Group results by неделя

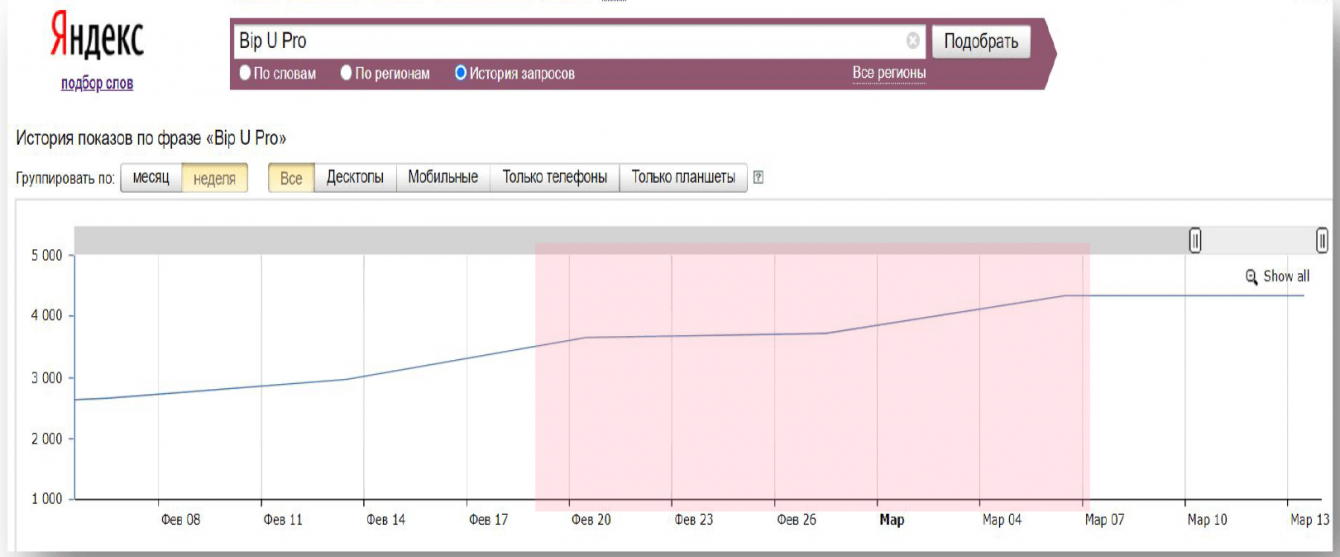pyautogui.click(x=214, y=178)
